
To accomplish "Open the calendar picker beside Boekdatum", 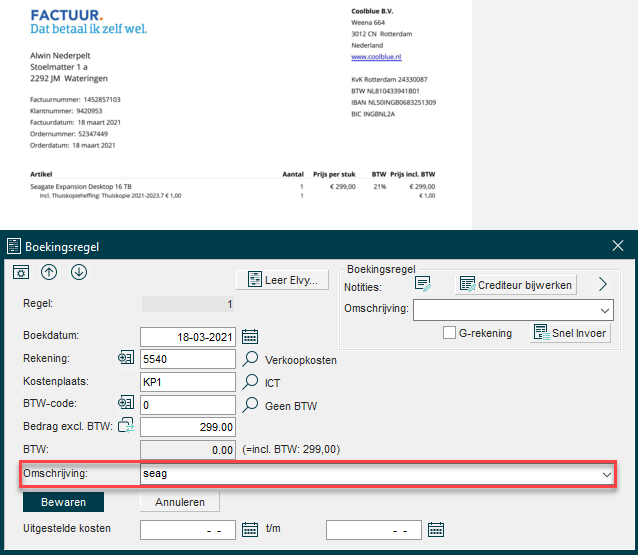I will pos(250,337).
